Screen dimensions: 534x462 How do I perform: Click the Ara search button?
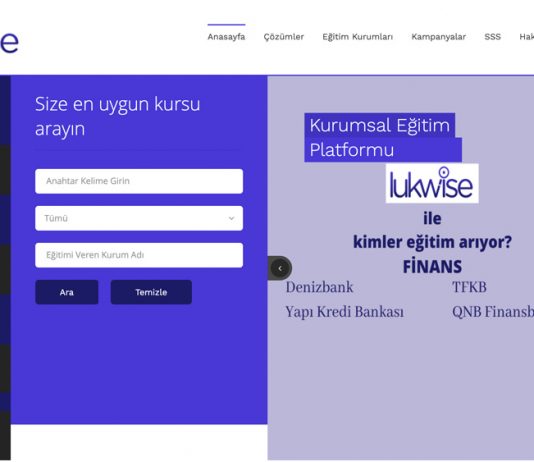click(x=67, y=292)
